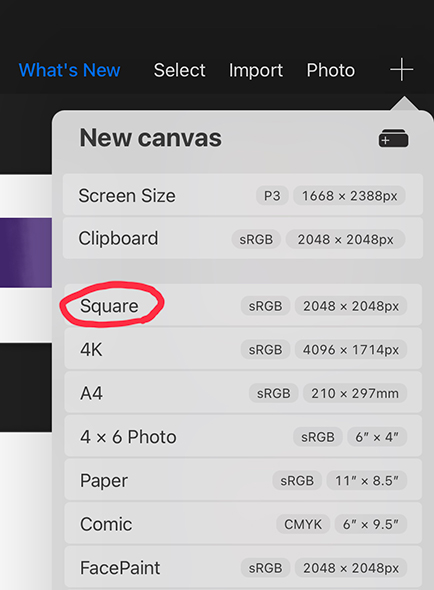434x590 pixels.
Task: Click the P3 color profile badge
Action: (x=272, y=196)
